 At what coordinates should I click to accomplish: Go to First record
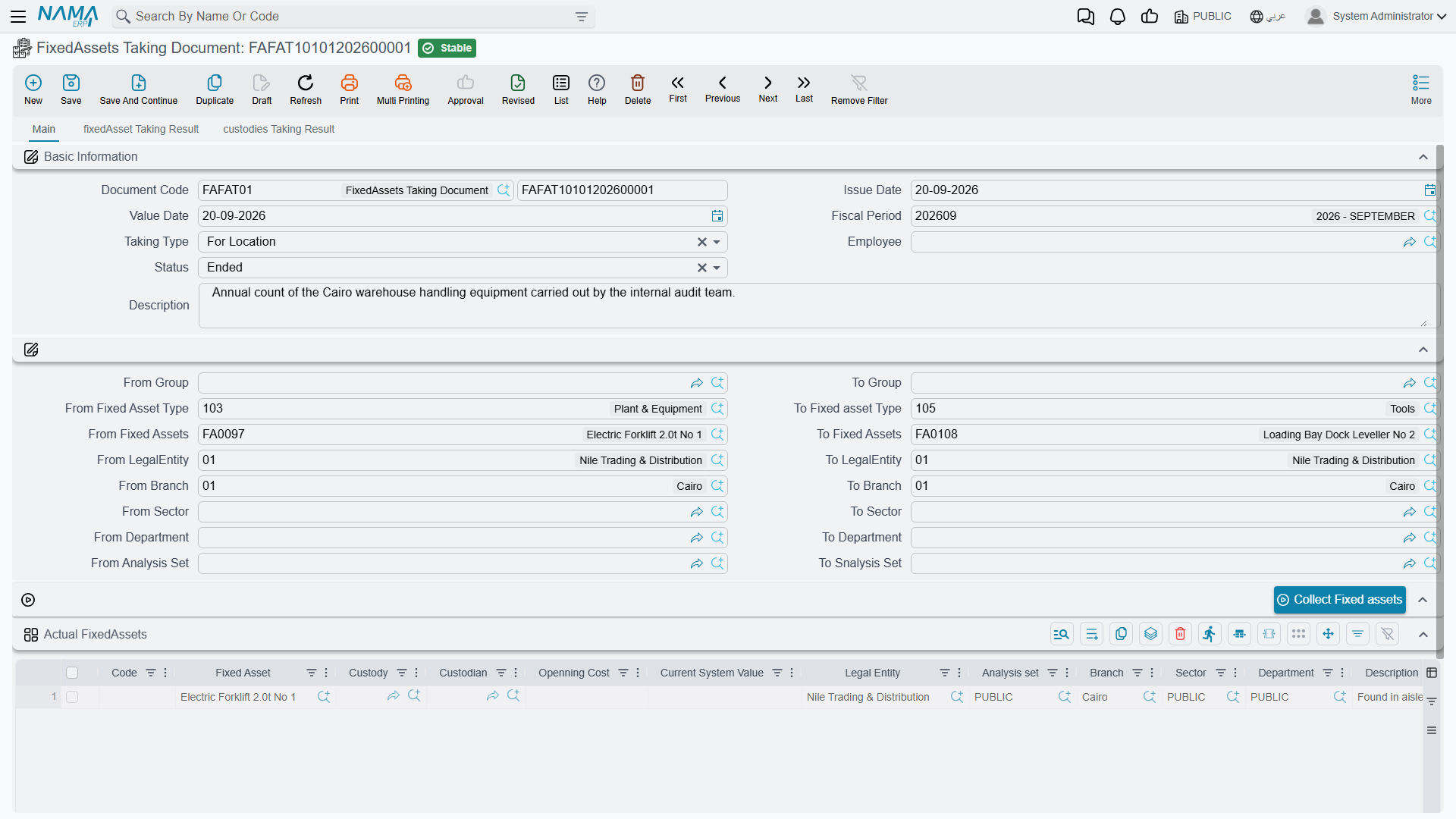[x=678, y=88]
